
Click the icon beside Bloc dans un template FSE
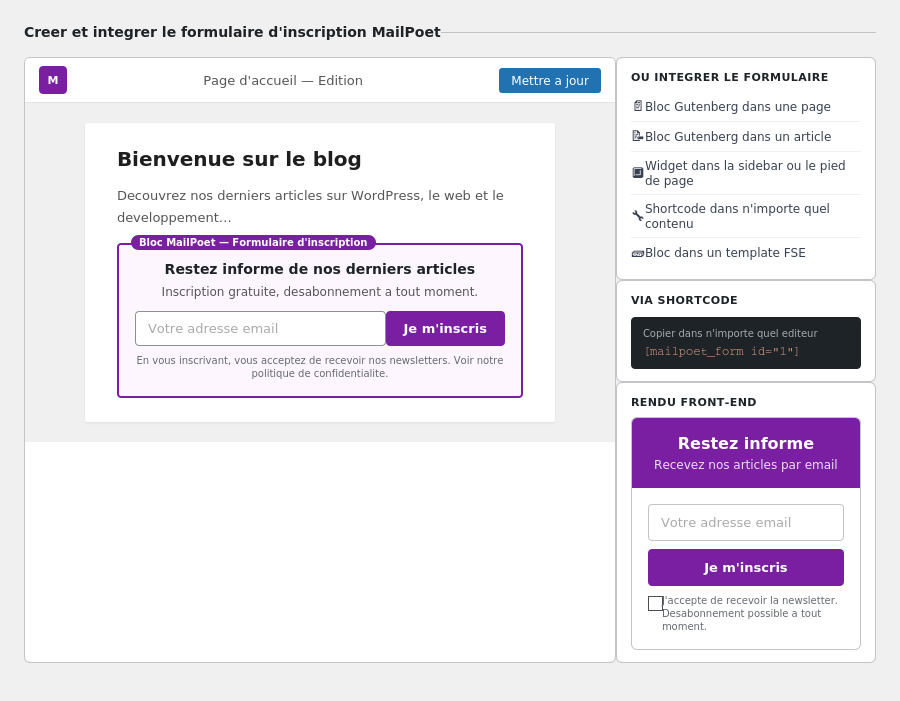click(637, 253)
